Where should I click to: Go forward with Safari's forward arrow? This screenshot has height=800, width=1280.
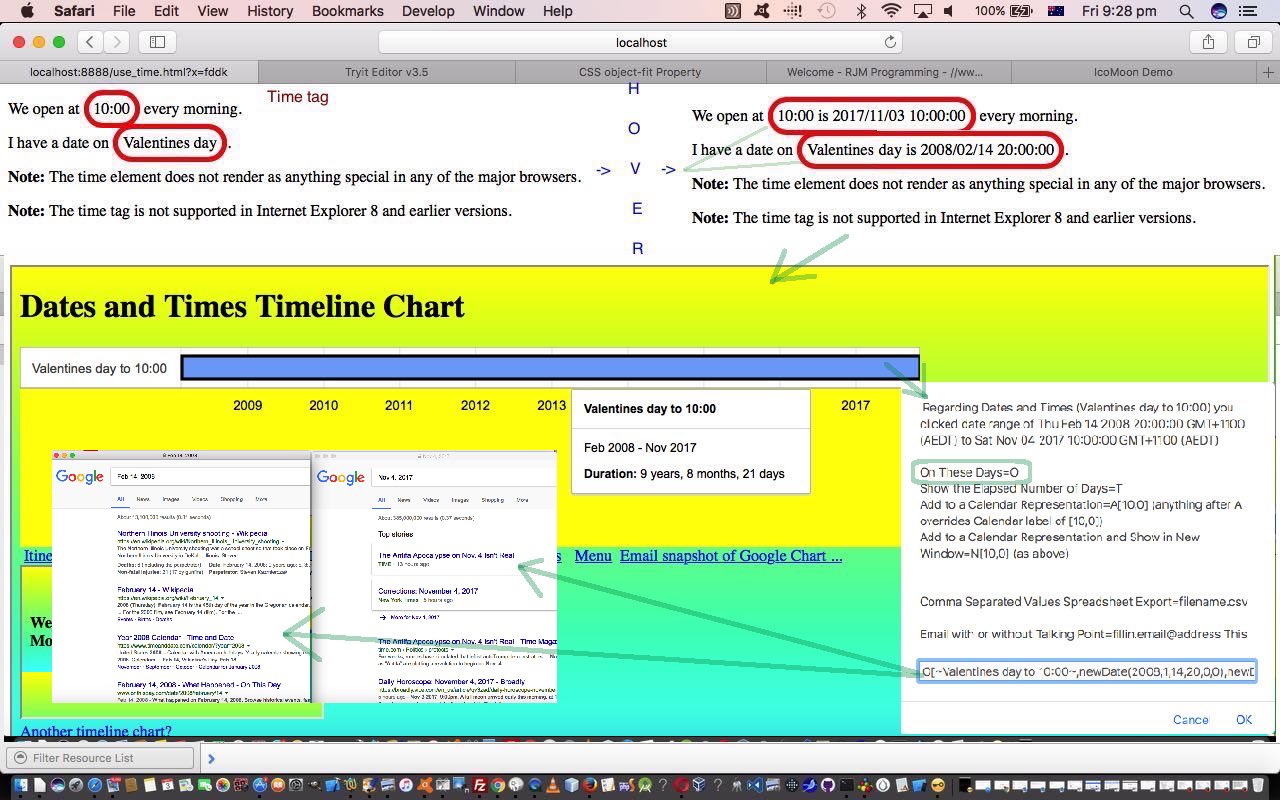point(117,42)
